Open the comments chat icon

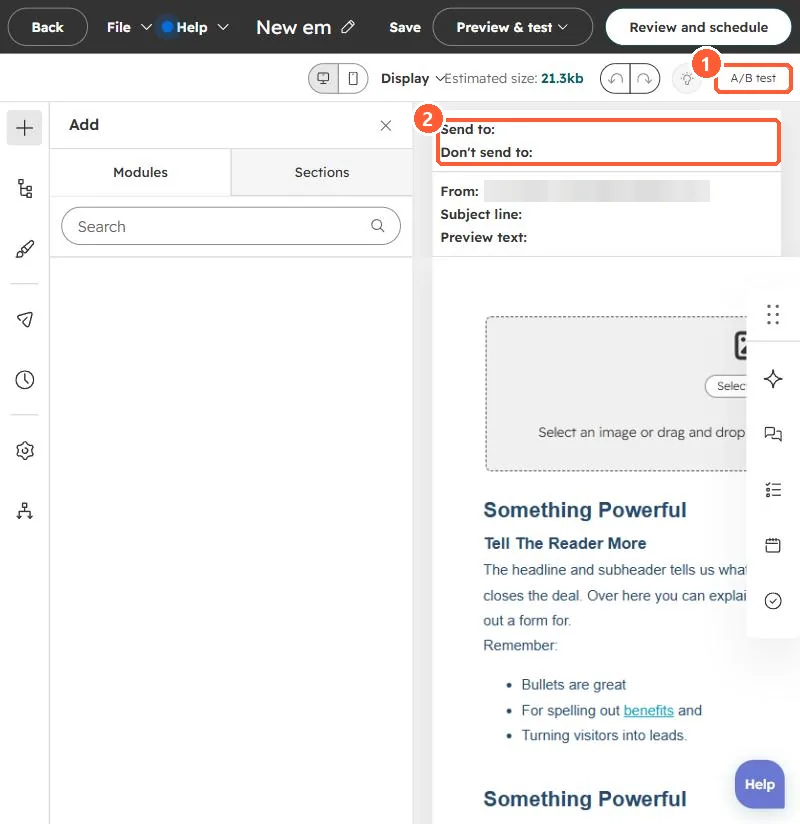coord(773,434)
